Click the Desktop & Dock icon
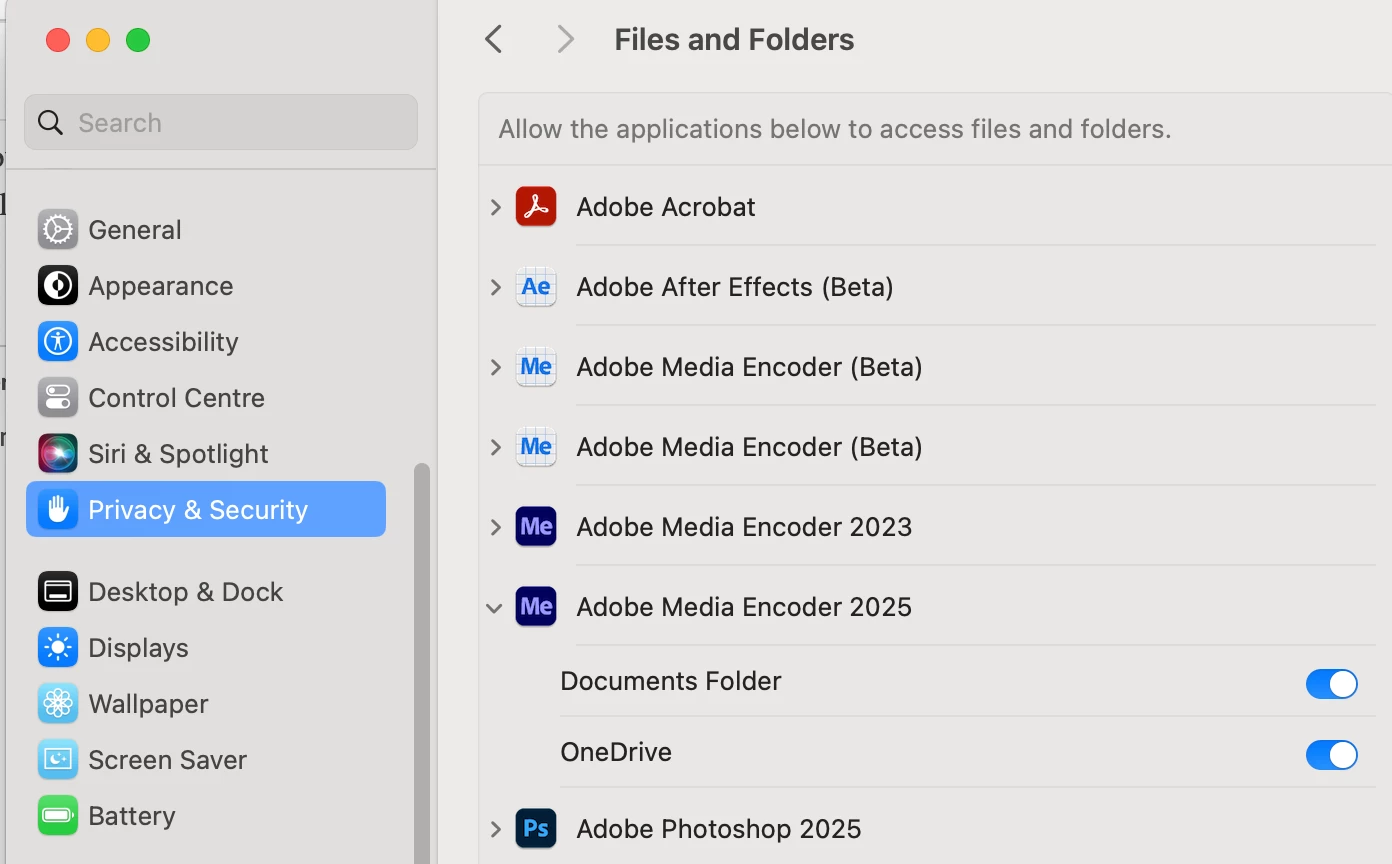The height and width of the screenshot is (864, 1392). (58, 592)
